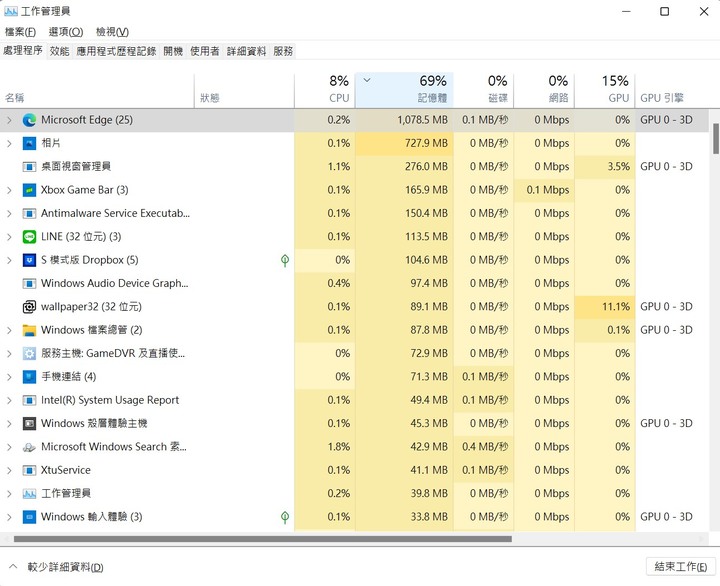Click the 11.1% GPU value for wallpaper32
Viewport: 720px width, 586px height.
(616, 307)
